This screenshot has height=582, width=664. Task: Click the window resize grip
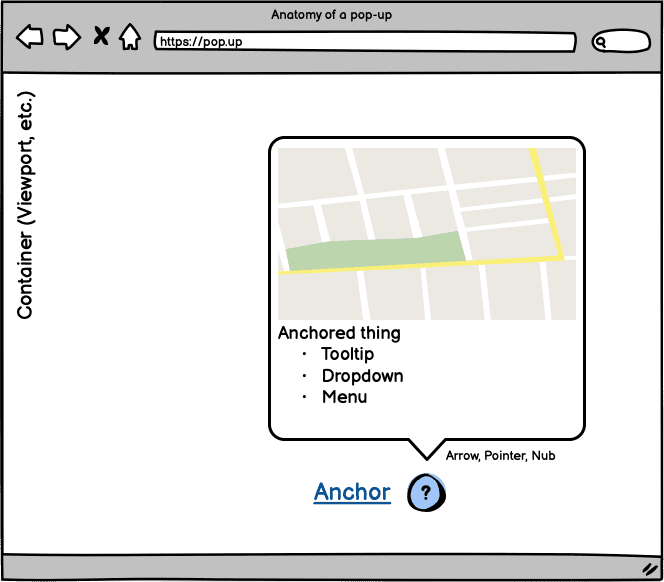[646, 566]
